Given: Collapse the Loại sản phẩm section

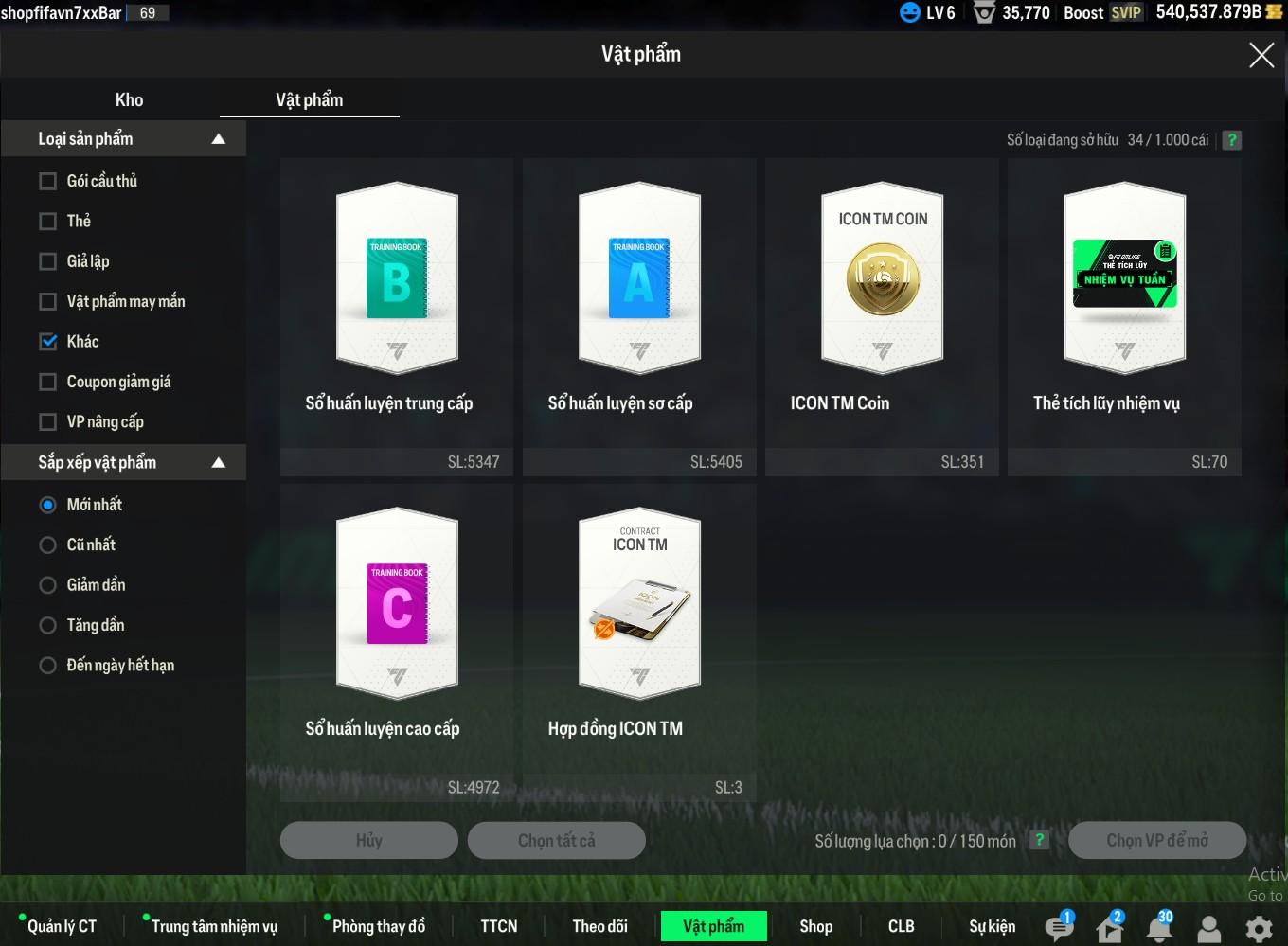Looking at the screenshot, I should point(218,139).
